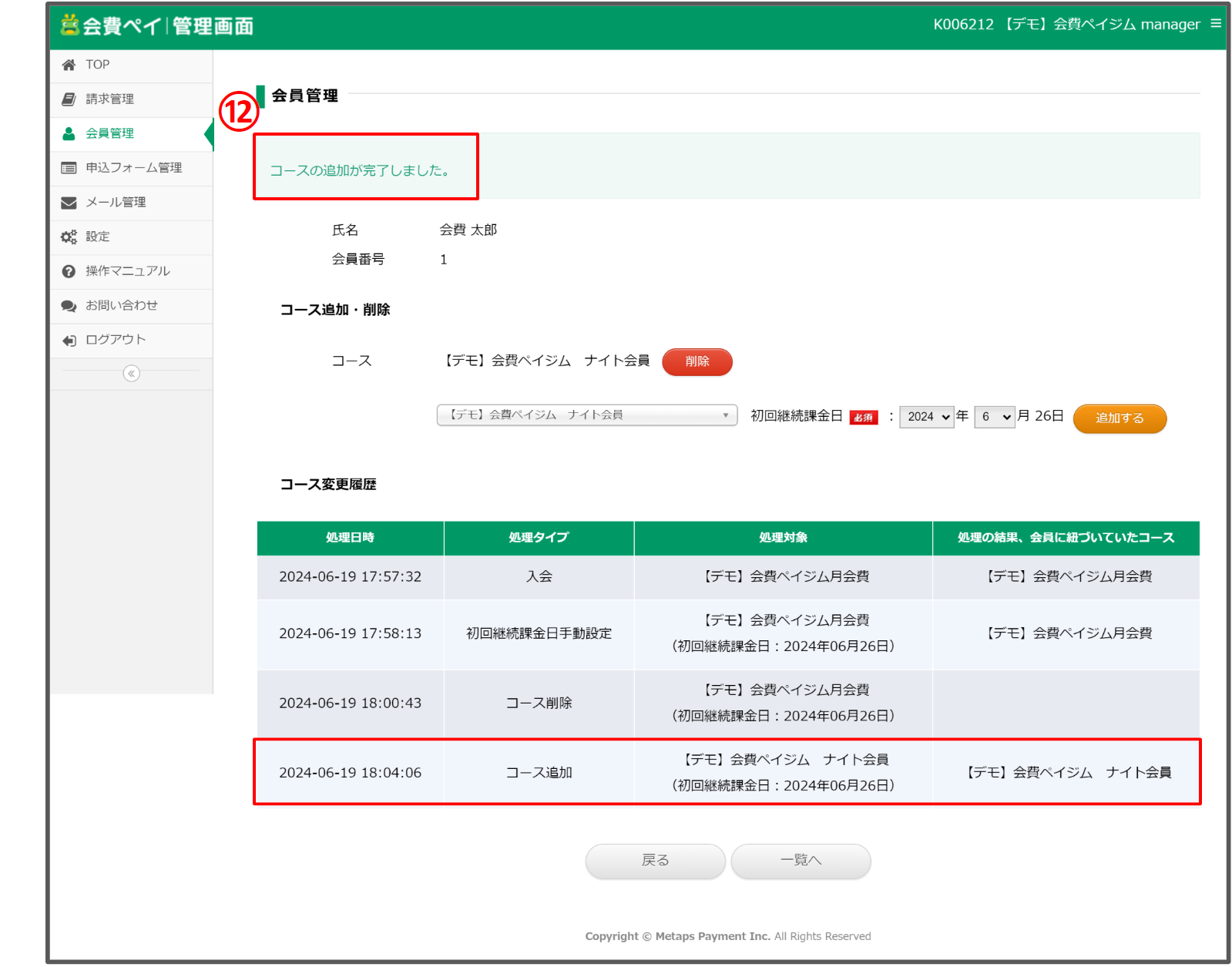Open 請求管理 in the sidebar menu

tap(109, 99)
